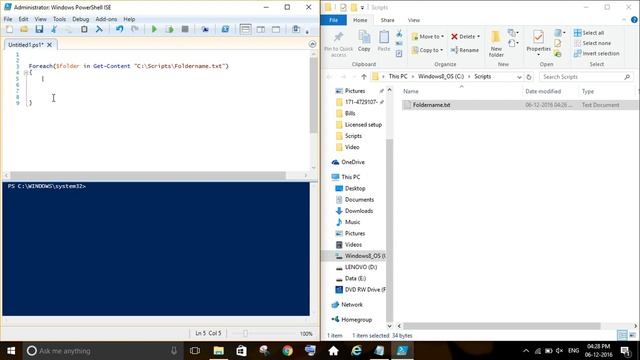Refresh the Scripts folder view

tap(529, 77)
